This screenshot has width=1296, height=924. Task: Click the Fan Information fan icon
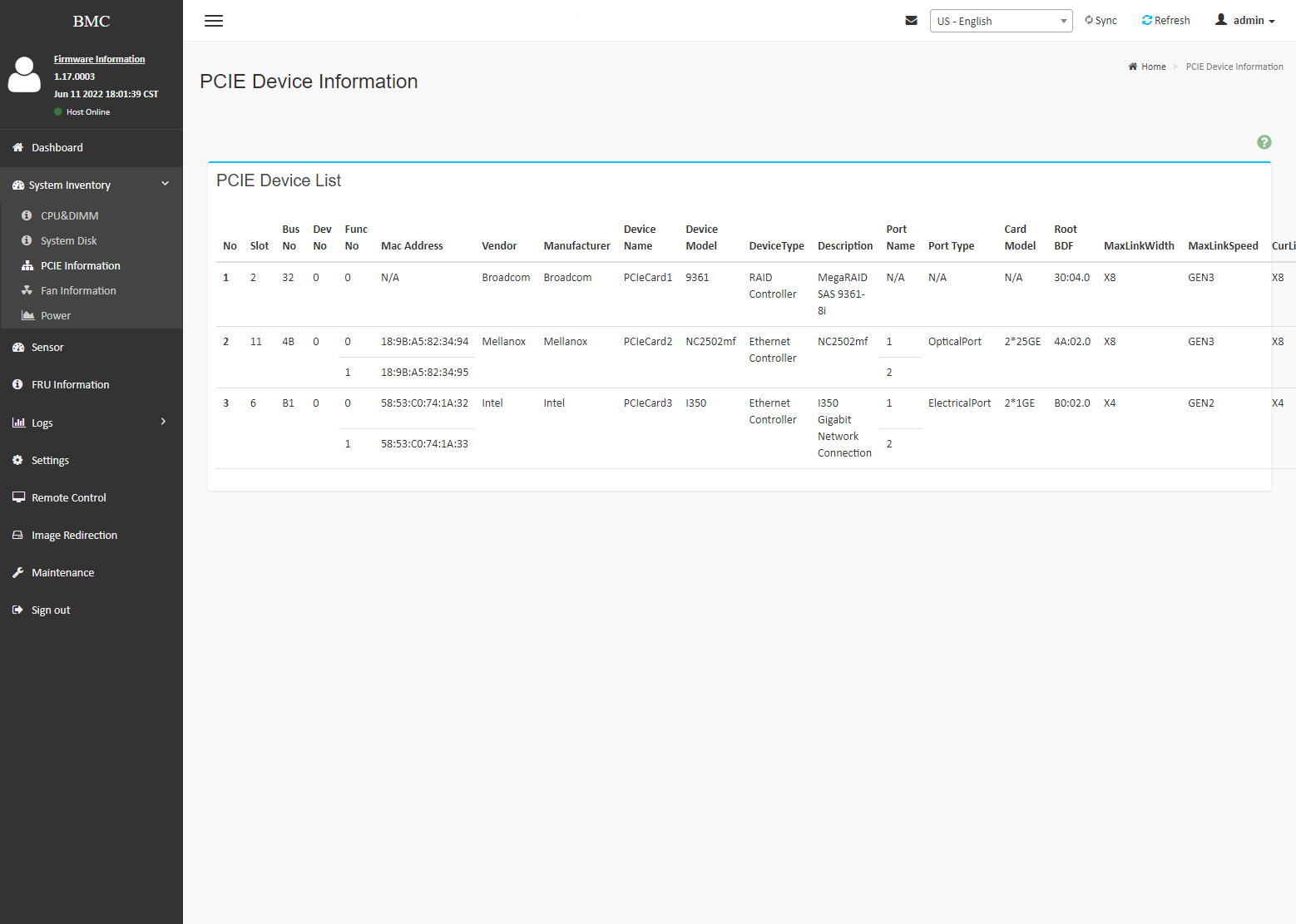tap(27, 290)
